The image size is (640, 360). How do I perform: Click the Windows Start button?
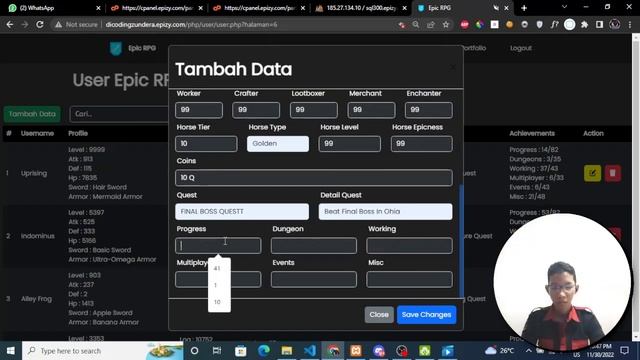tap(11, 351)
